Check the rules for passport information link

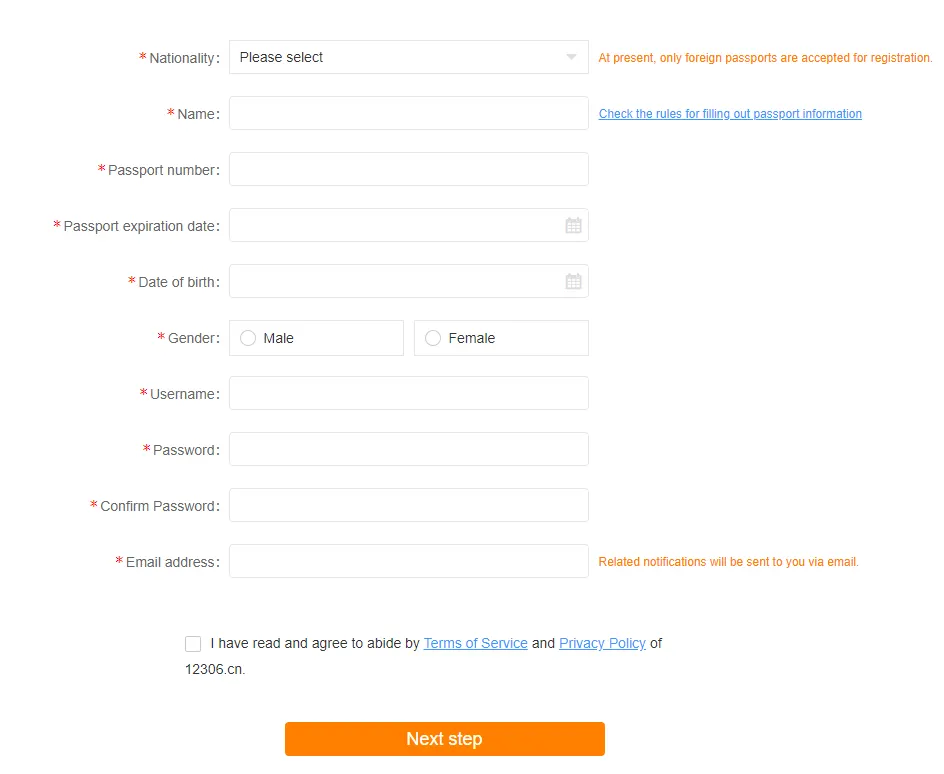730,114
